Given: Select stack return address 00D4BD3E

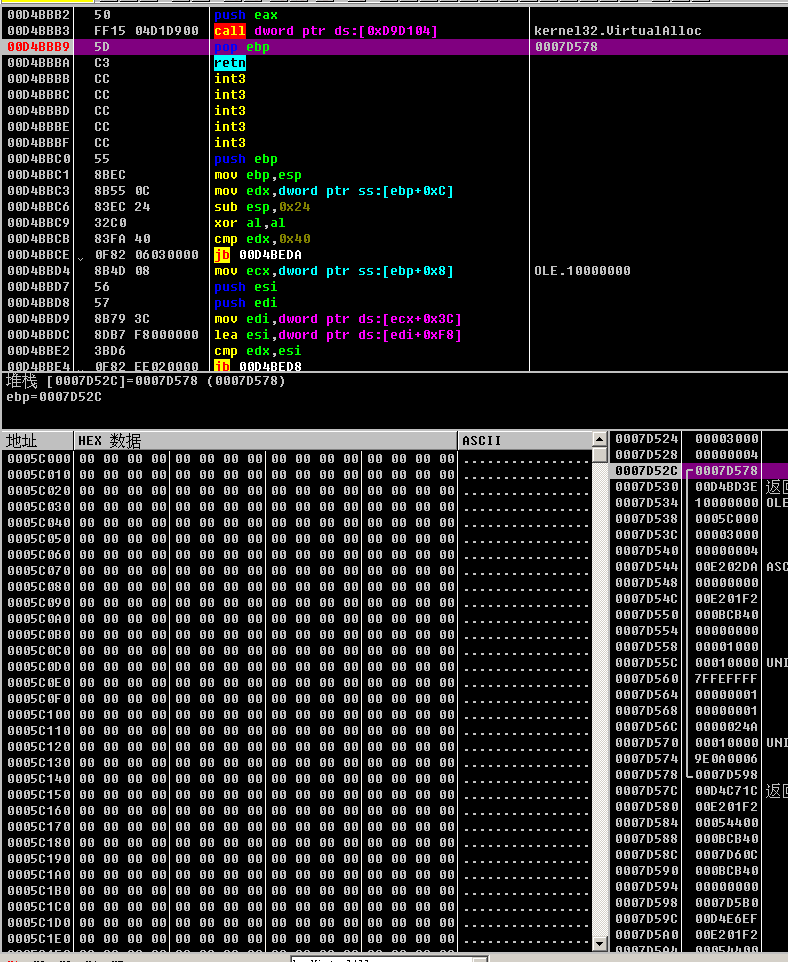Looking at the screenshot, I should tap(727, 487).
